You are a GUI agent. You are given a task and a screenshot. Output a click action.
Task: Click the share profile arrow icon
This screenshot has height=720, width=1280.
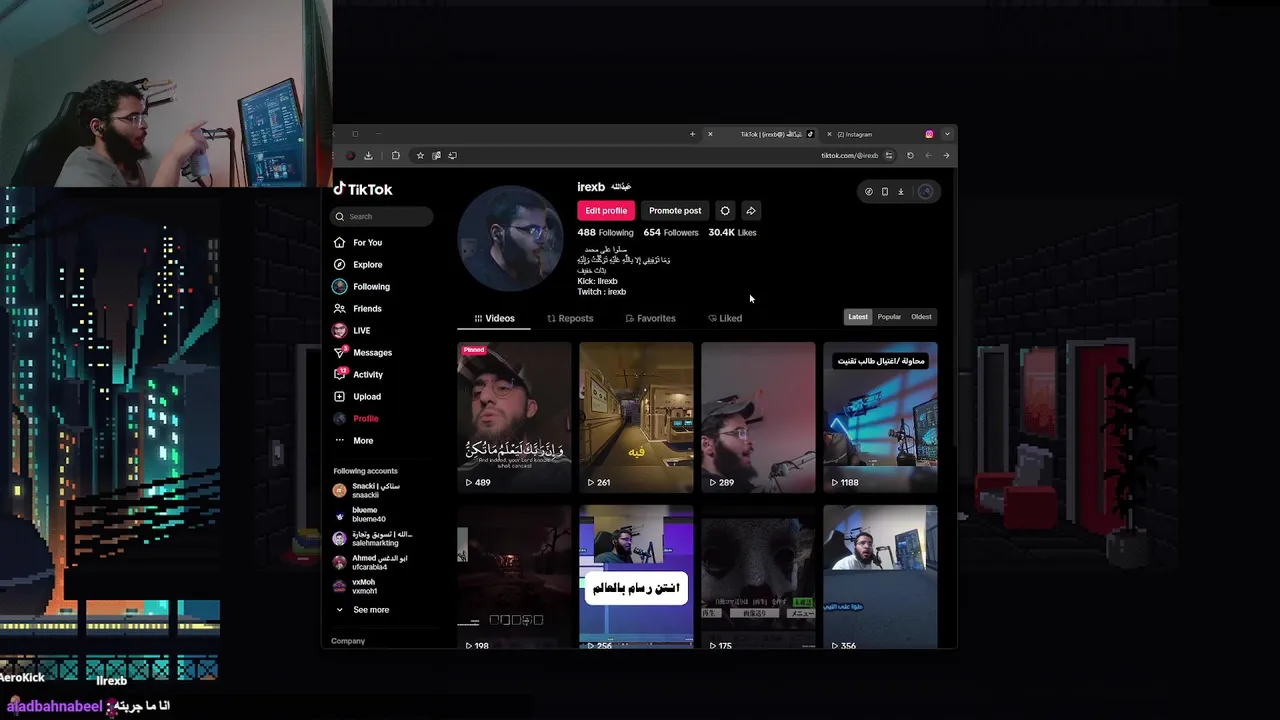pyautogui.click(x=751, y=211)
